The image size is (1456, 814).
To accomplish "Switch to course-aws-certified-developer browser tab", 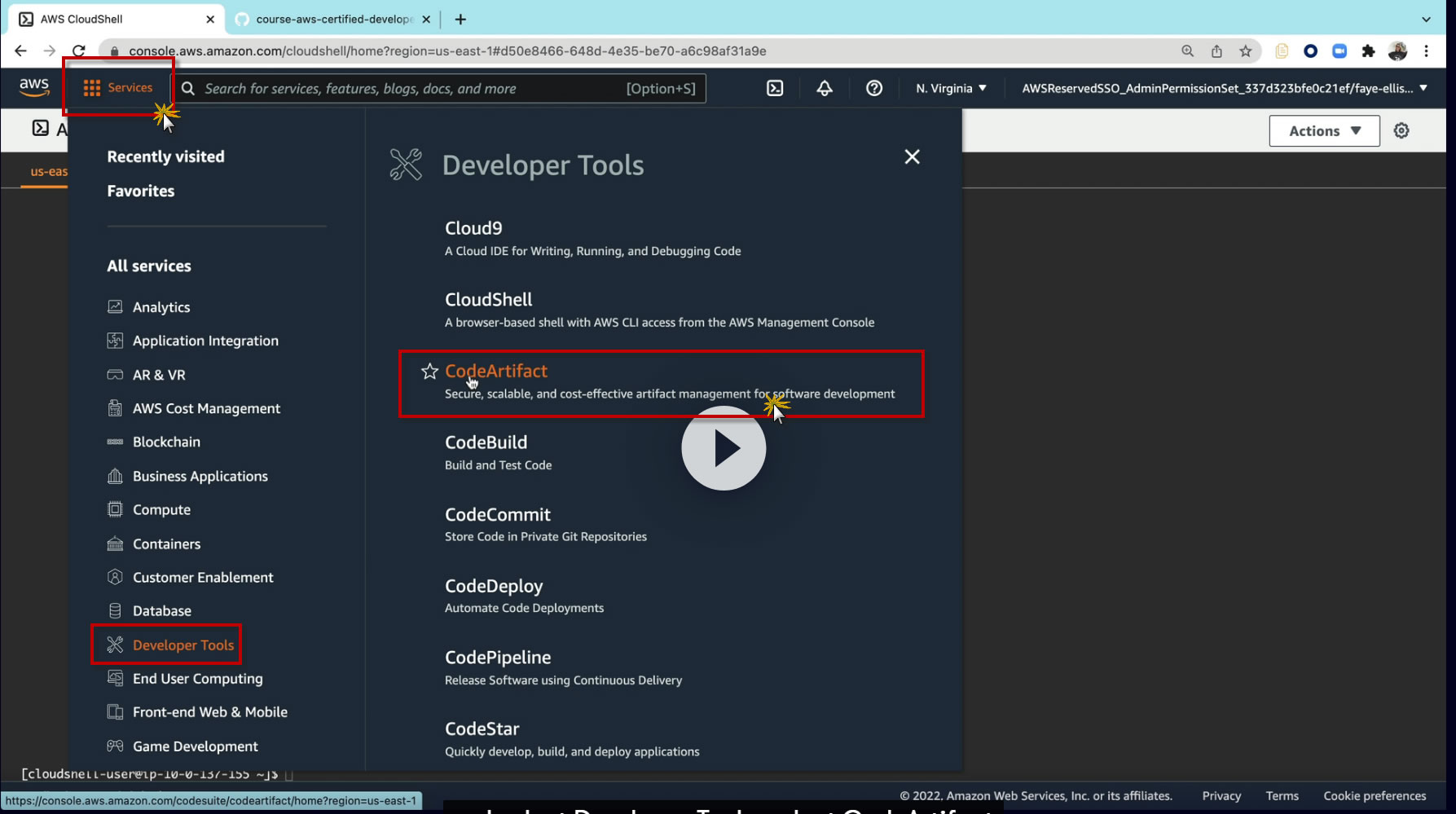I will pos(334,19).
